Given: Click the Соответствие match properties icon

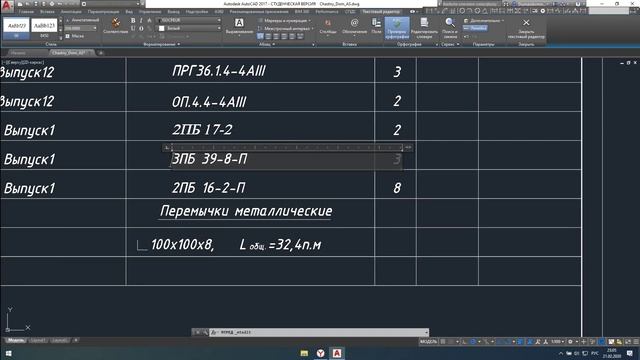Looking at the screenshot, I should 116,25.
